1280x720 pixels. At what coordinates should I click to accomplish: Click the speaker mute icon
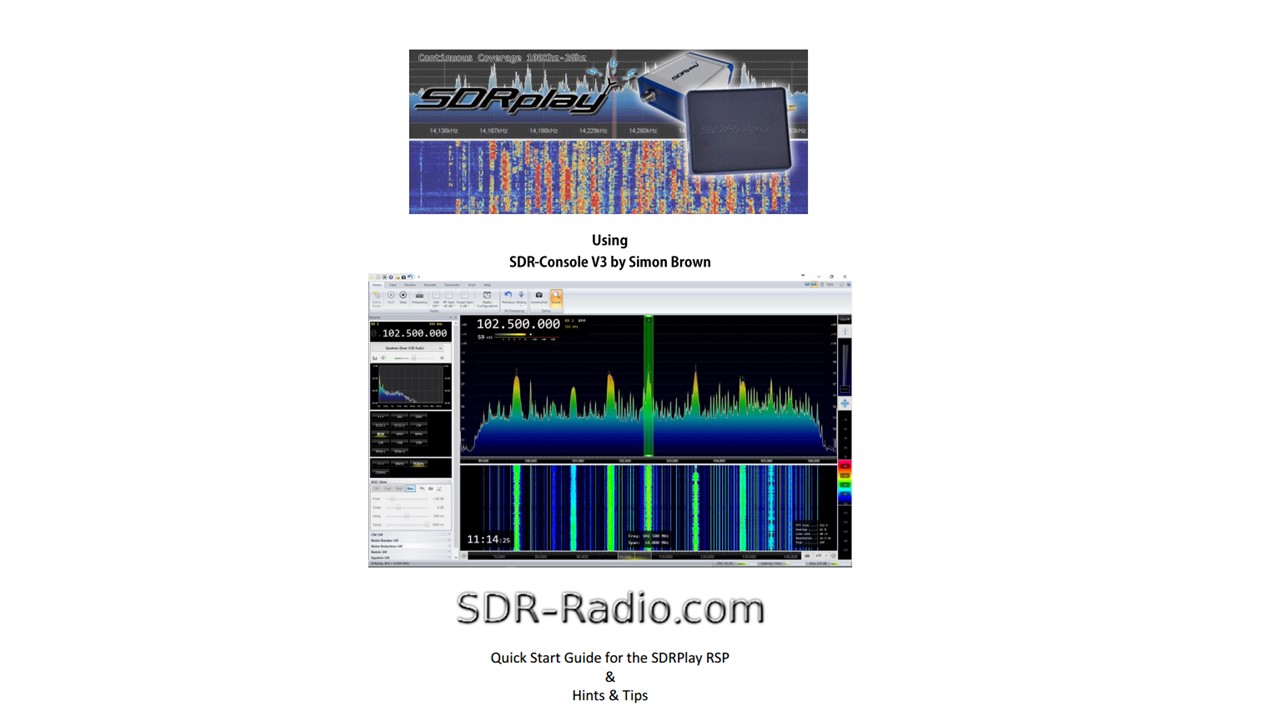point(383,357)
